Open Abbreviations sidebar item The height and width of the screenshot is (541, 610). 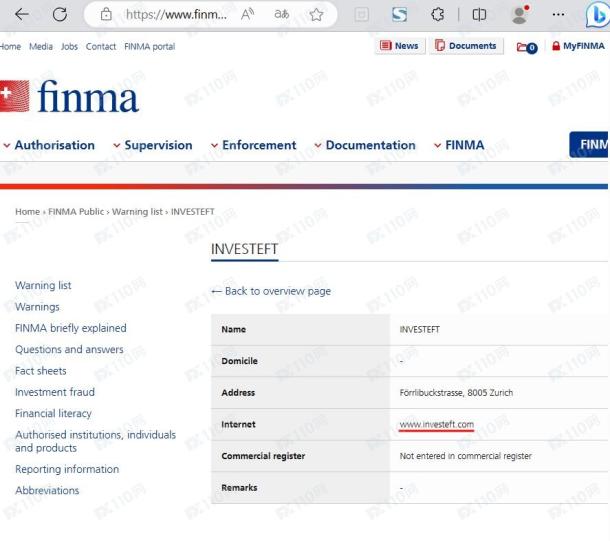[x=47, y=490]
